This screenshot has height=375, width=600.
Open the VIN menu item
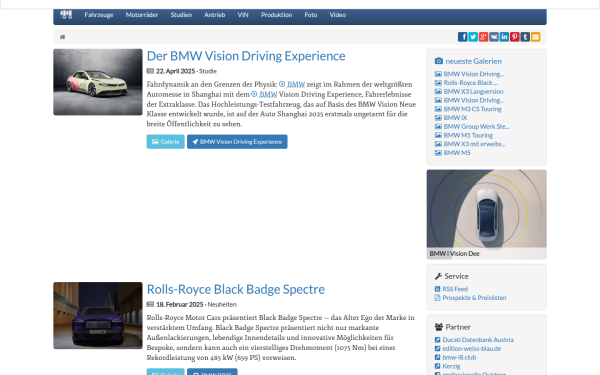[243, 15]
